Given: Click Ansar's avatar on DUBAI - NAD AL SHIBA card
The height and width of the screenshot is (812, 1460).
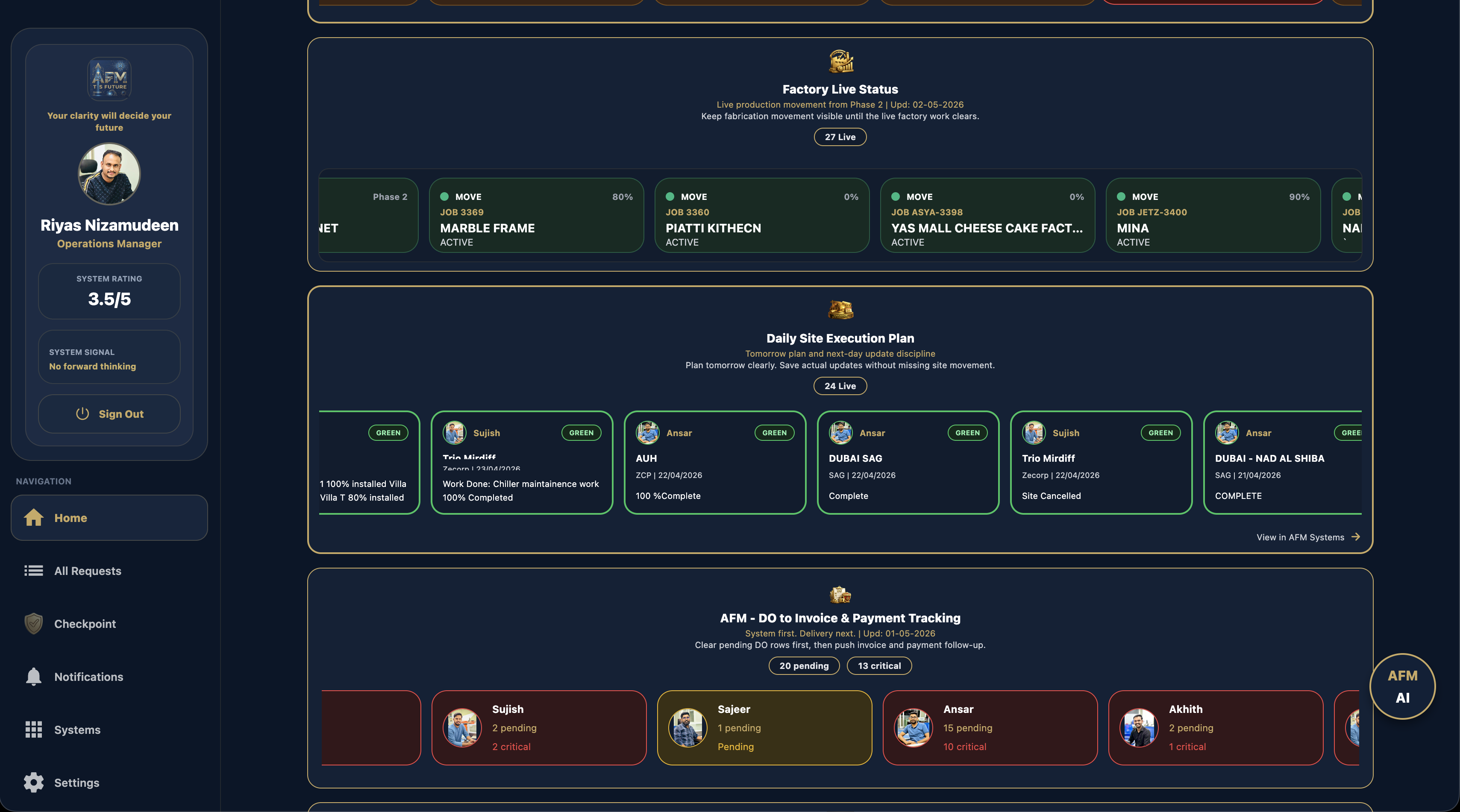Looking at the screenshot, I should tap(1226, 432).
